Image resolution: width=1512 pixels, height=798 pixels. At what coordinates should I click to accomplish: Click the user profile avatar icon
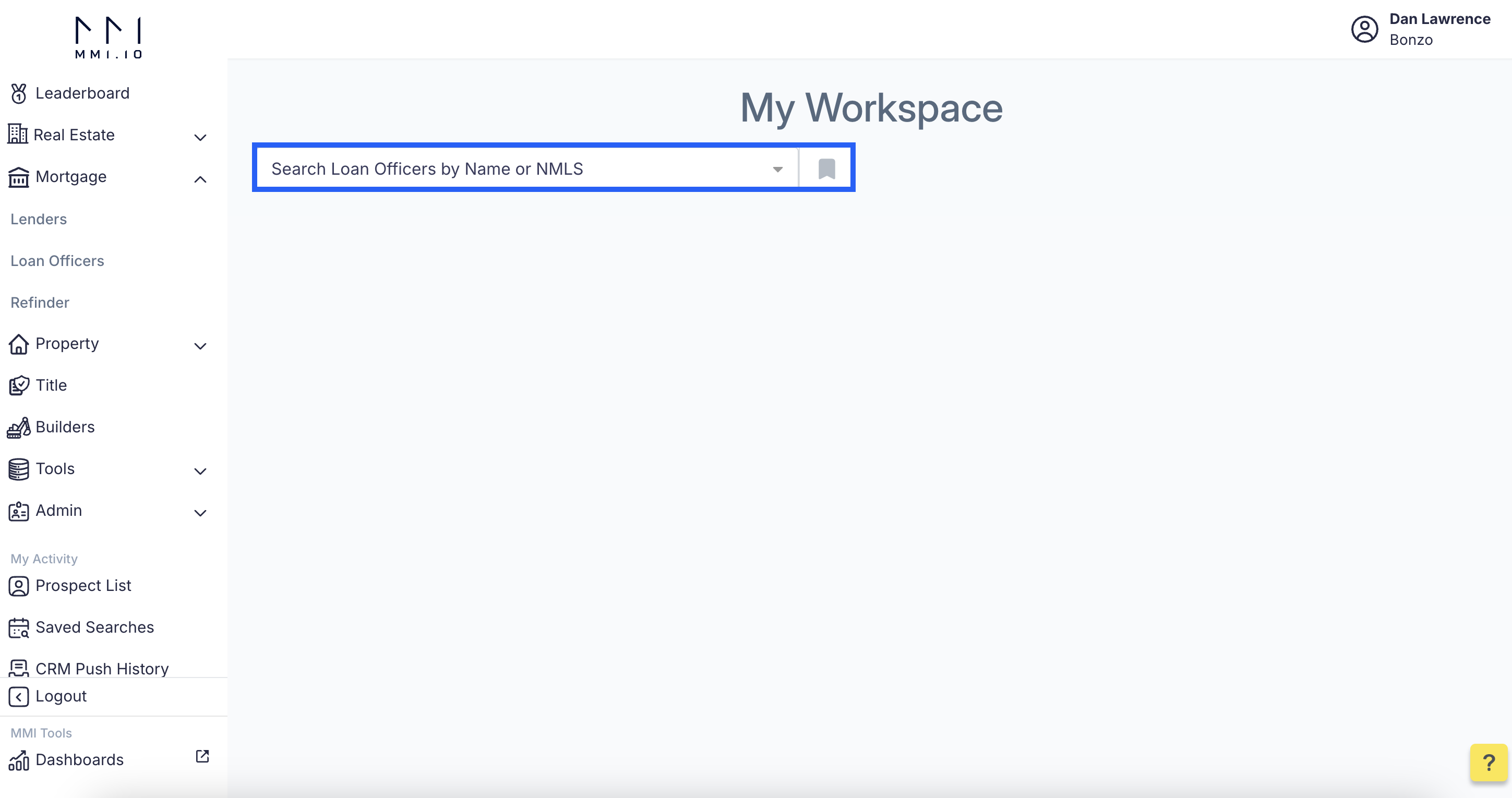(1364, 29)
